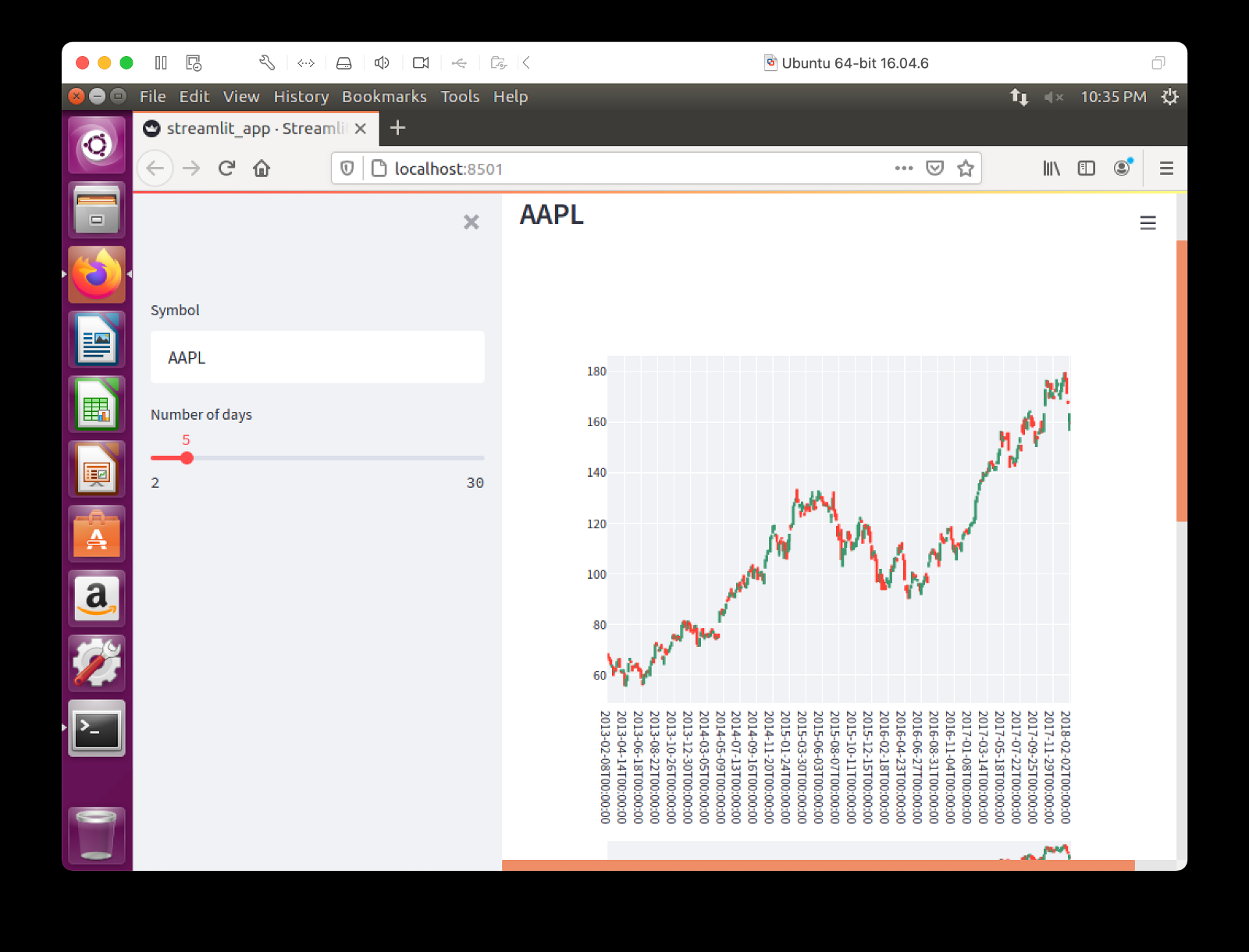Select the streamlit_app Streamlit tab
The image size is (1249, 952).
256,129
